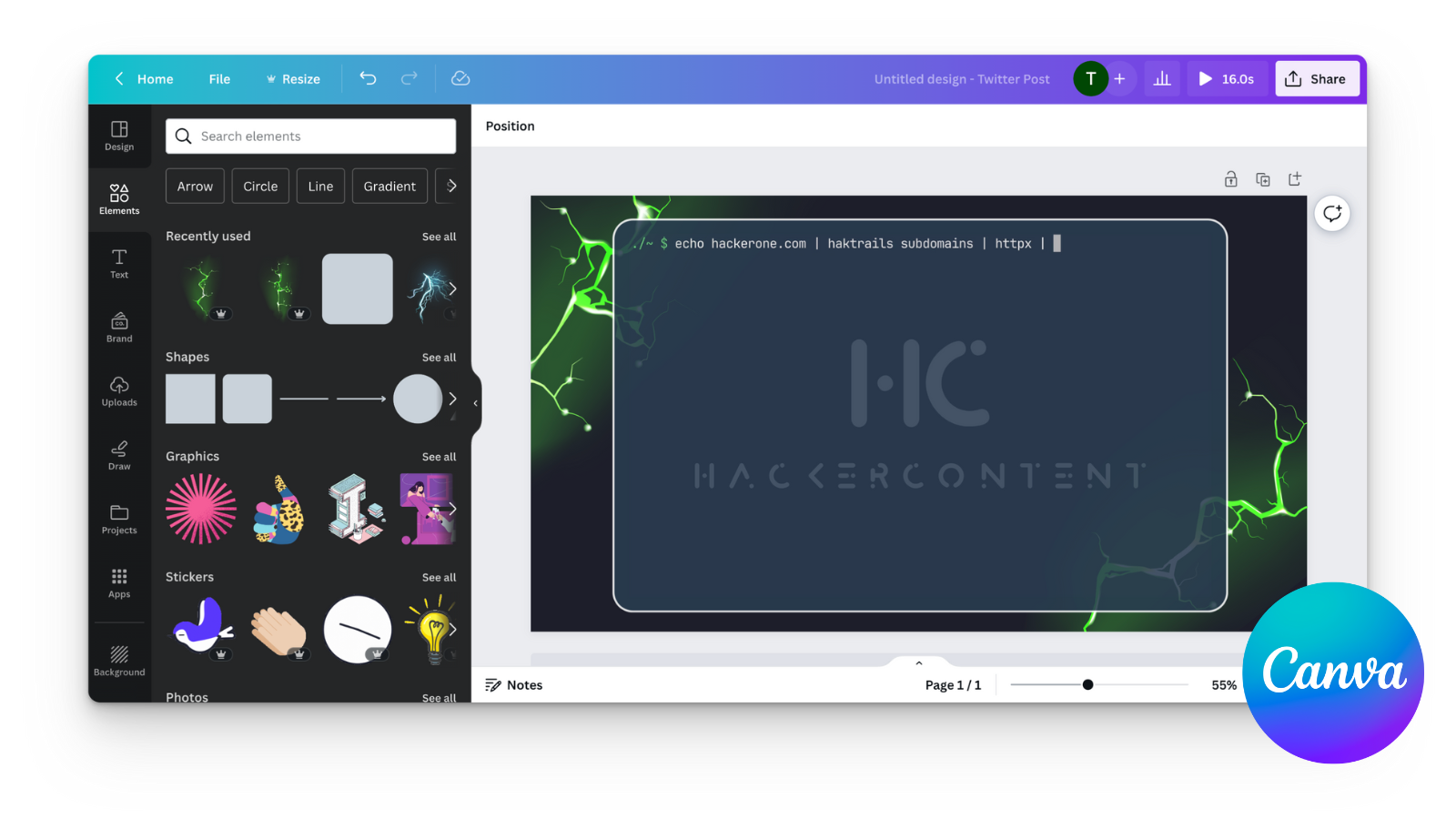This screenshot has width=1456, height=819.
Task: Show more suggestion chips arrow
Action: (451, 186)
